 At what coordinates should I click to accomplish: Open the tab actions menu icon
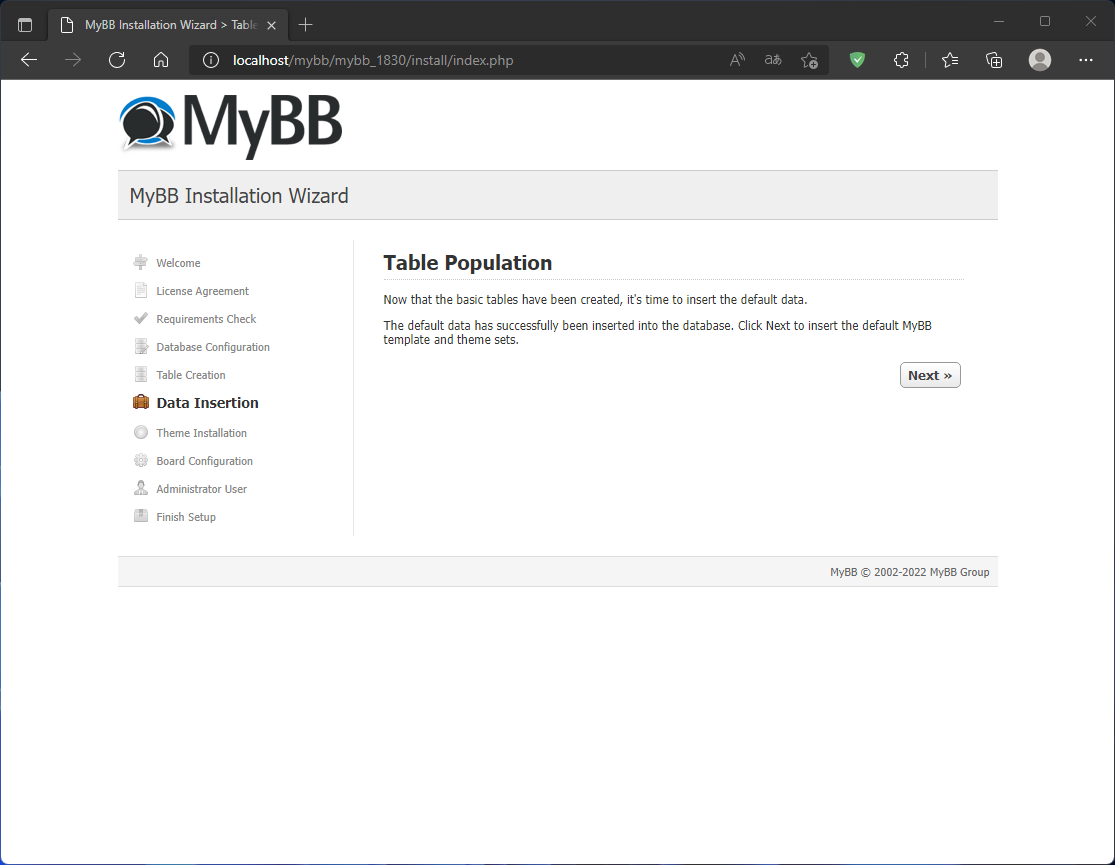[x=25, y=25]
